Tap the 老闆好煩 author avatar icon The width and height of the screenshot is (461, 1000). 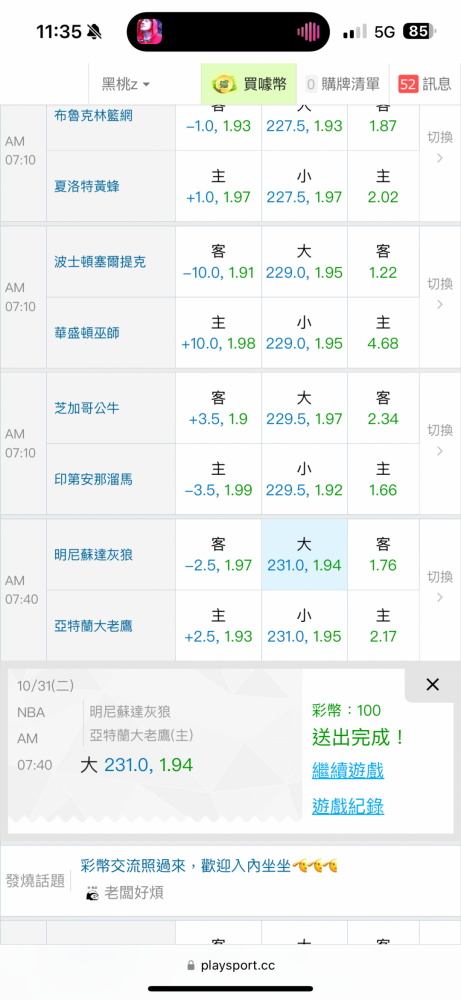click(x=92, y=893)
